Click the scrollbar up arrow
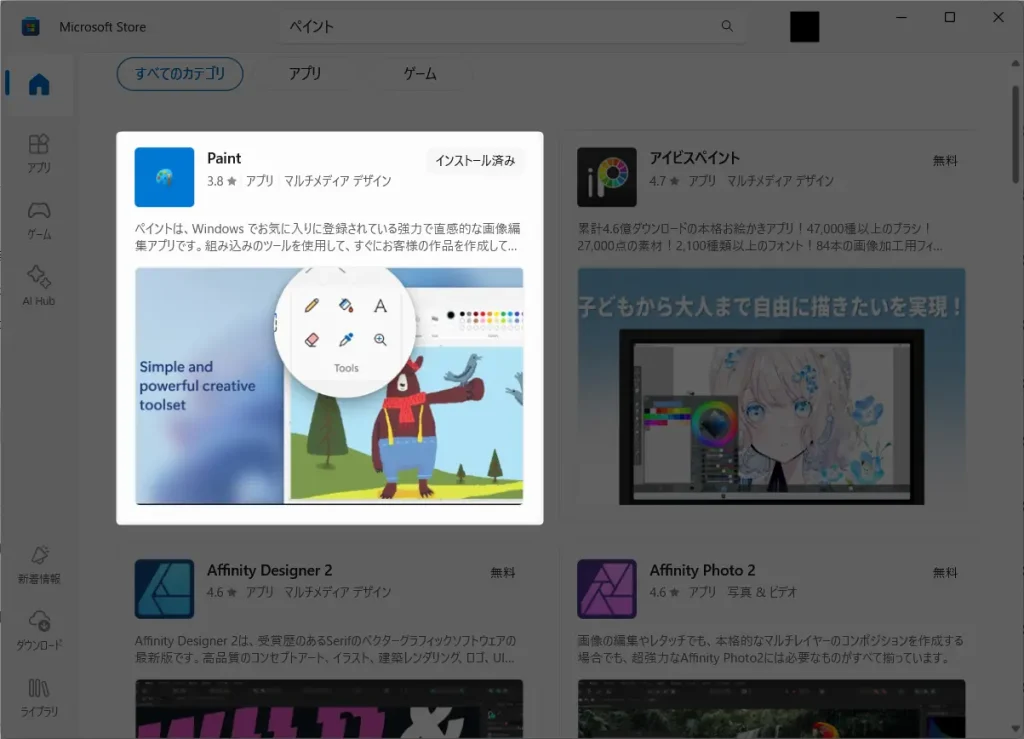This screenshot has width=1024, height=739. coord(1016,63)
